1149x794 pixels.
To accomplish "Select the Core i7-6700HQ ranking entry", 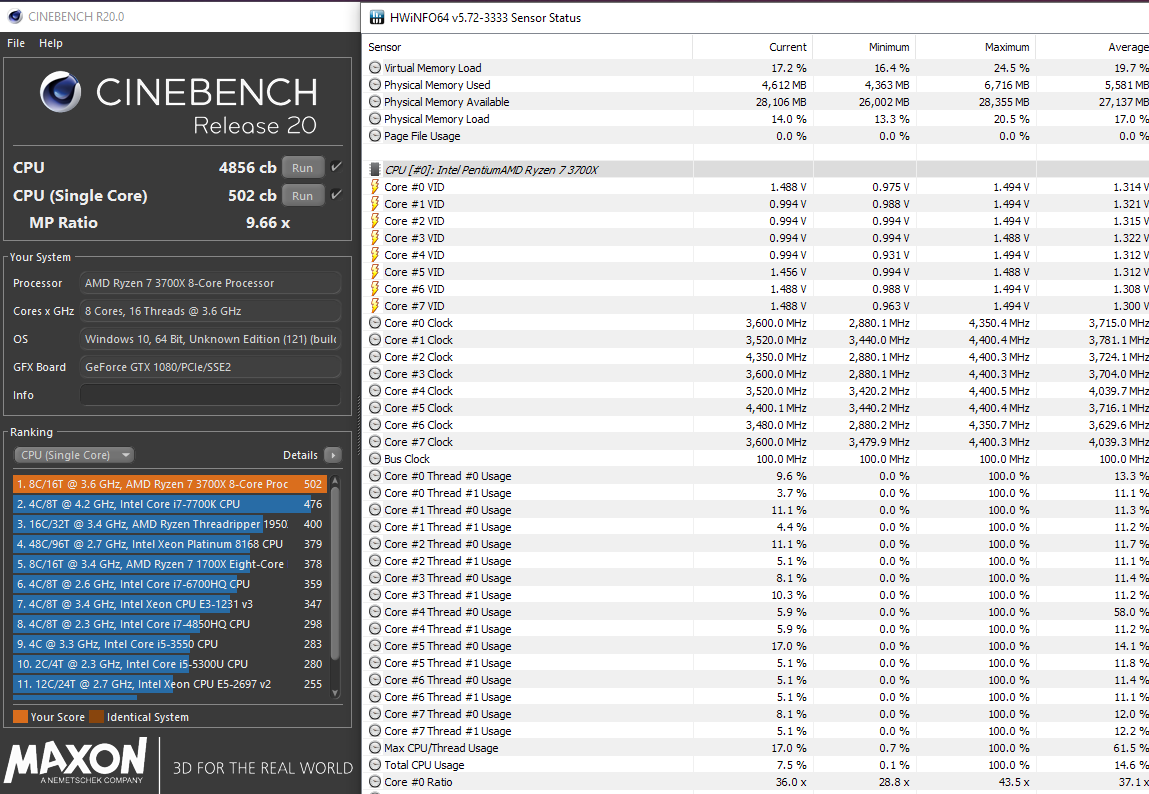I will pyautogui.click(x=169, y=585).
